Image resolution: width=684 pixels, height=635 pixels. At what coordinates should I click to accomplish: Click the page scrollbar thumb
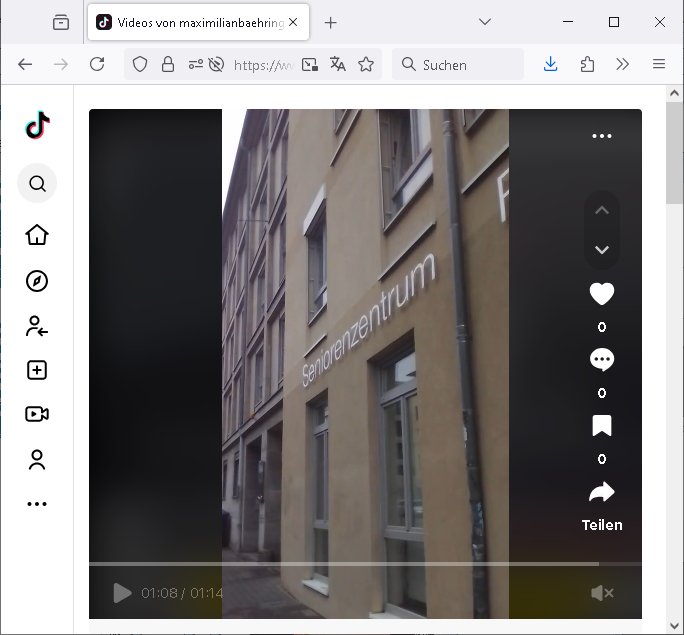(674, 153)
